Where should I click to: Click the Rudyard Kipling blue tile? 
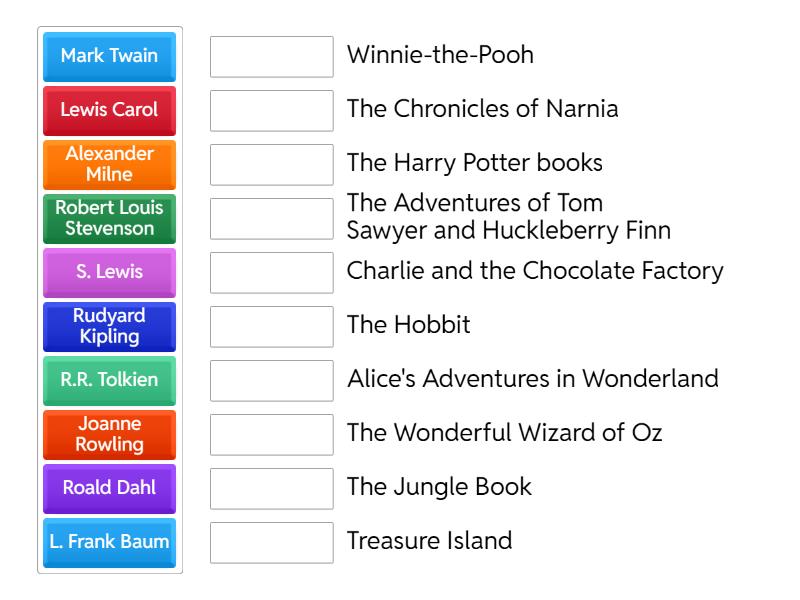[x=109, y=326]
